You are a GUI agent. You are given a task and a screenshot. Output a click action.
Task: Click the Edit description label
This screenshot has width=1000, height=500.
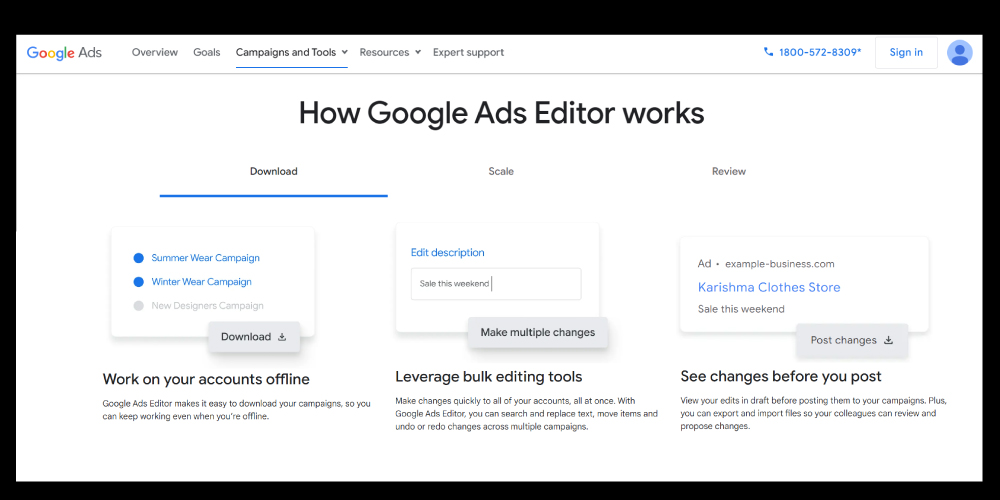[448, 253]
